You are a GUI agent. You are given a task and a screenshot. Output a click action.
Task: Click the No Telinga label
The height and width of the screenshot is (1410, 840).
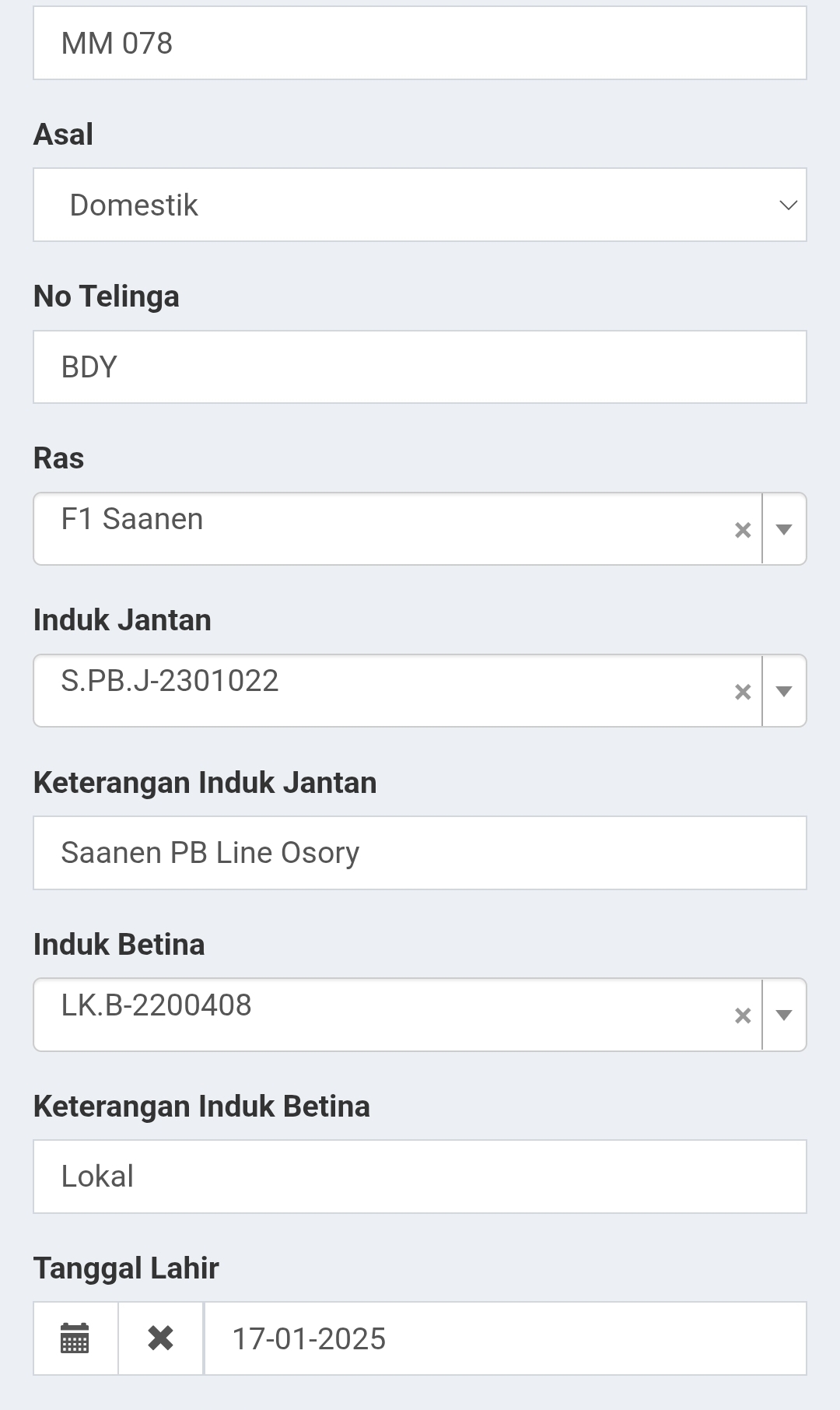pos(107,296)
